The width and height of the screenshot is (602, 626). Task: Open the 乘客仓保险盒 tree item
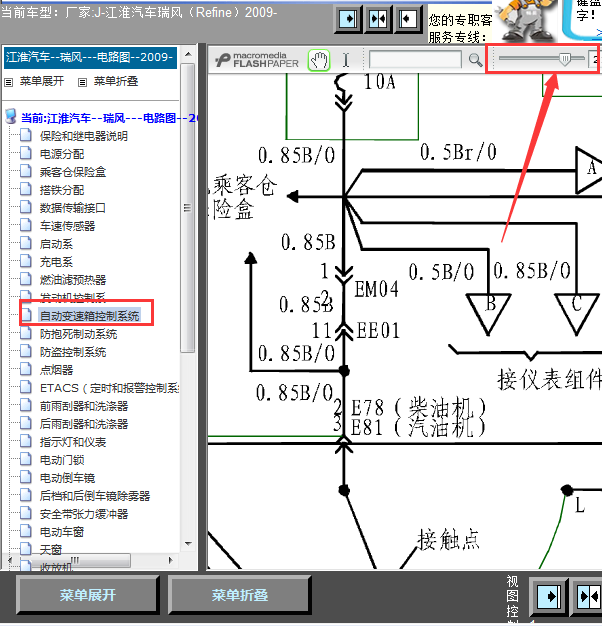coord(73,172)
